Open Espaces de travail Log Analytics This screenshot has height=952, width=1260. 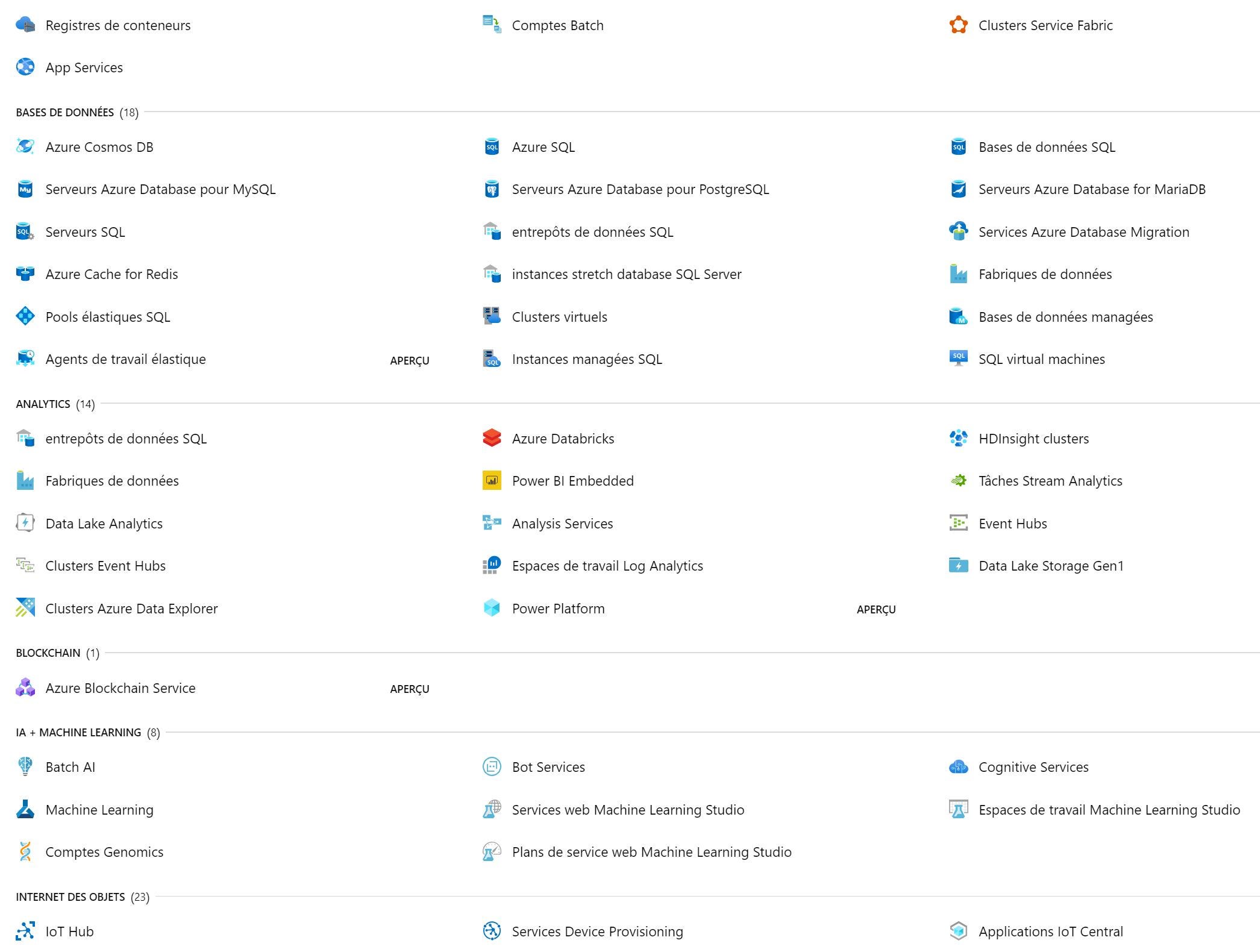click(607, 566)
